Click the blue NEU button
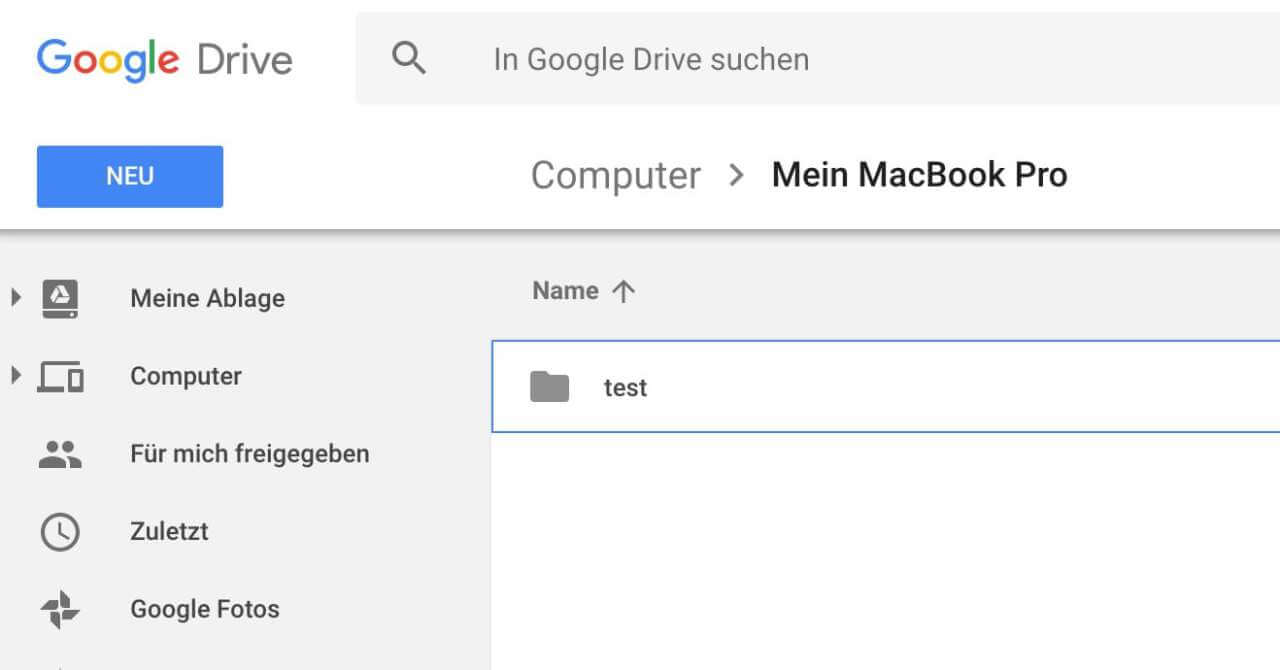The image size is (1280, 670). (130, 176)
